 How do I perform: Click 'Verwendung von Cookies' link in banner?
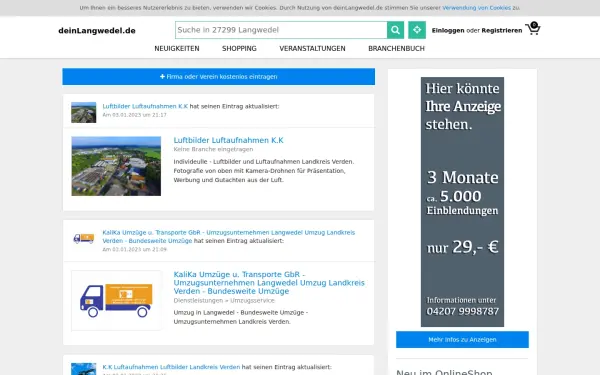tap(476, 8)
